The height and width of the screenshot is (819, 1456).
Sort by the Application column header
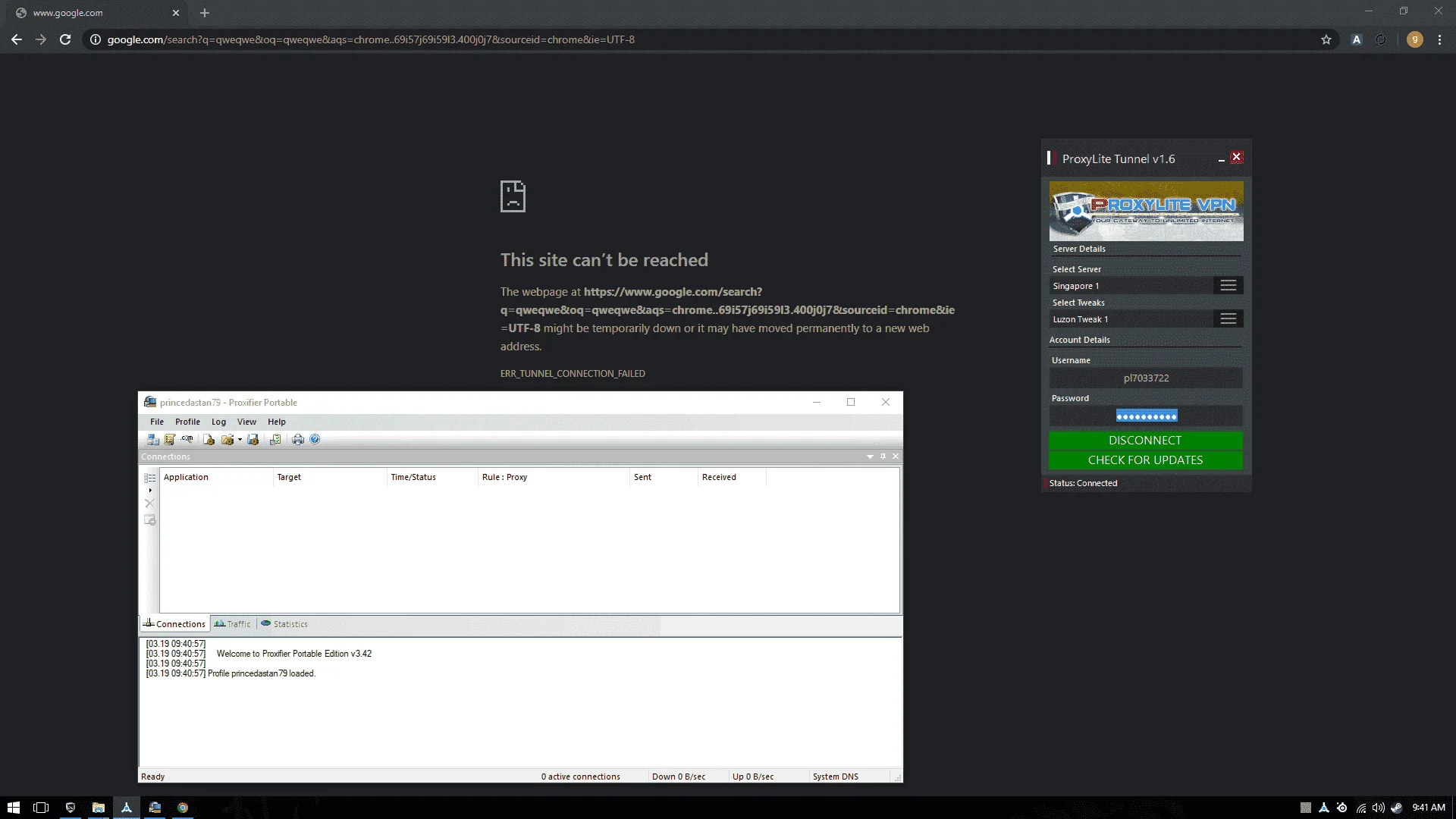click(x=216, y=477)
